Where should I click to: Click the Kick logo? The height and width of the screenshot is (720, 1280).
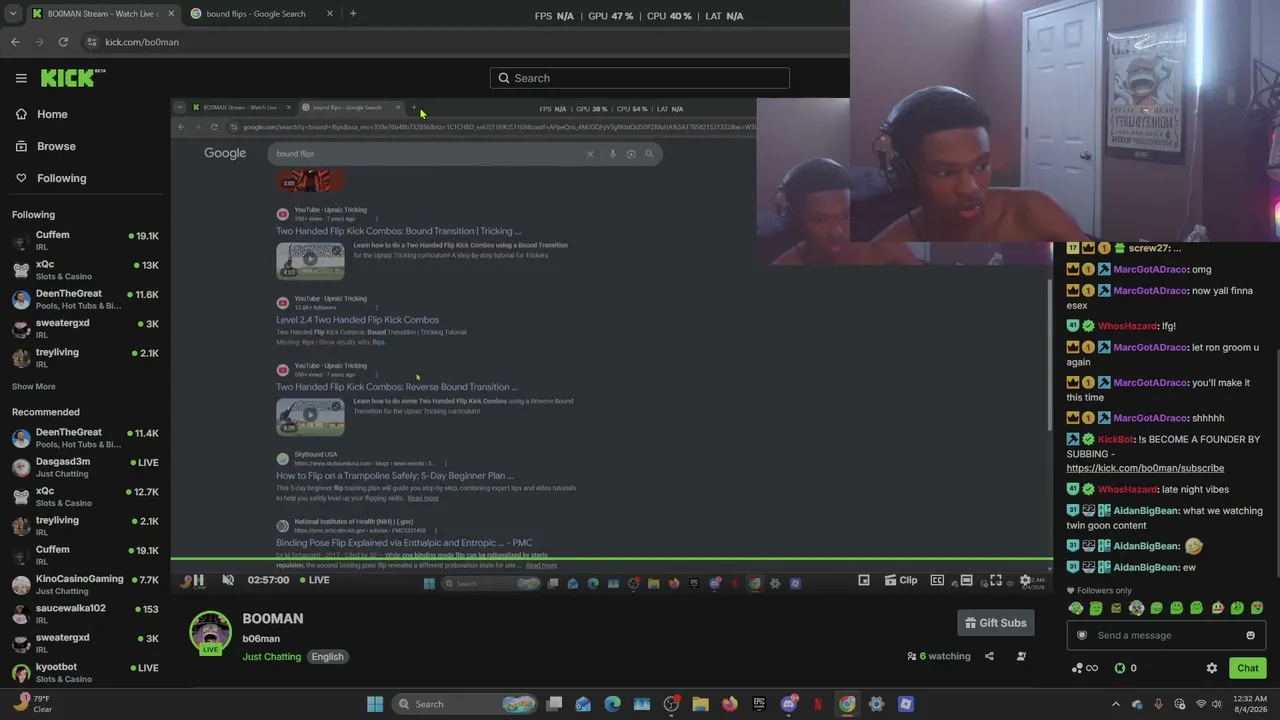click(x=73, y=77)
